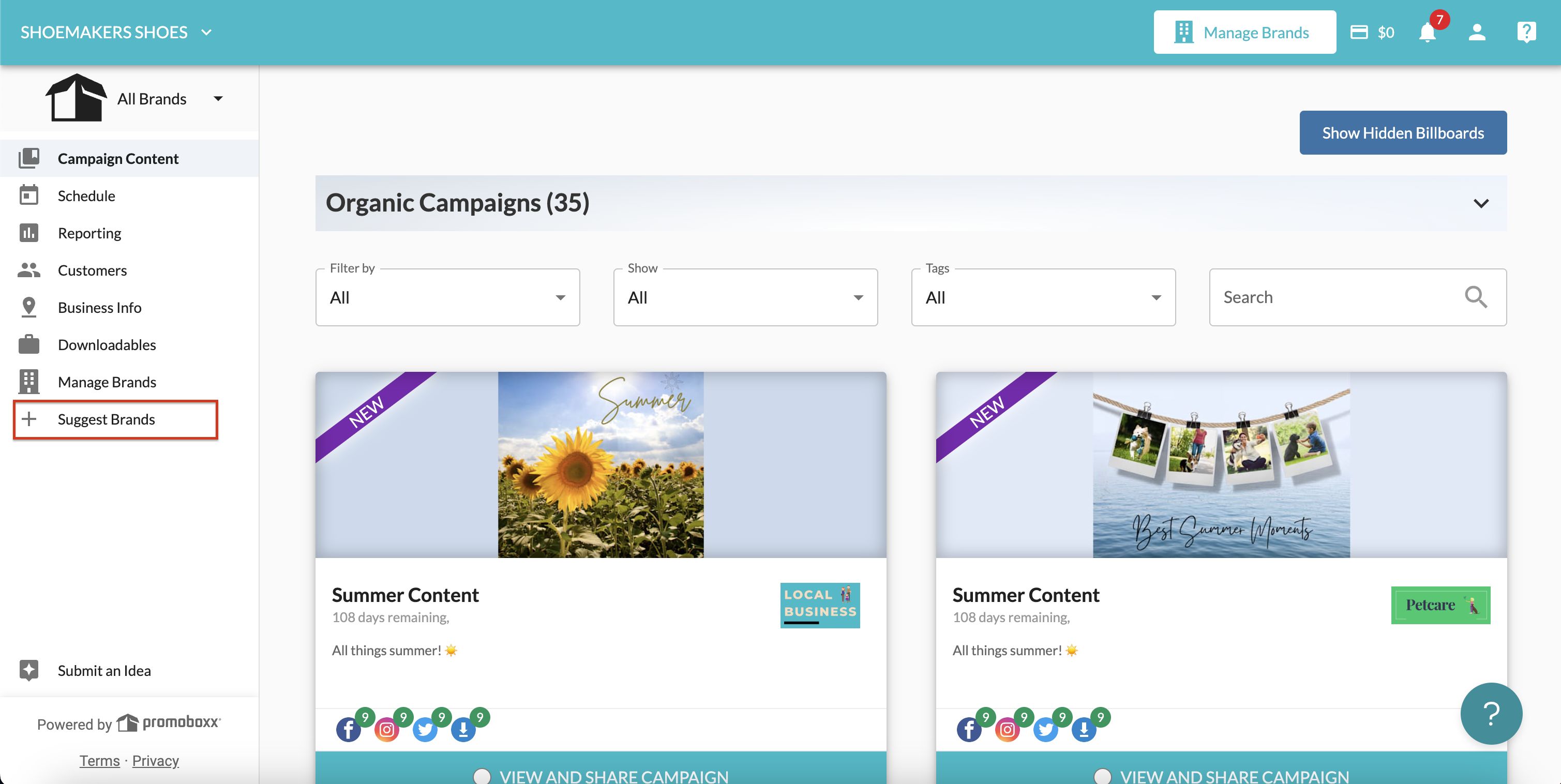Go to Campaign Content menu item

pos(129,158)
